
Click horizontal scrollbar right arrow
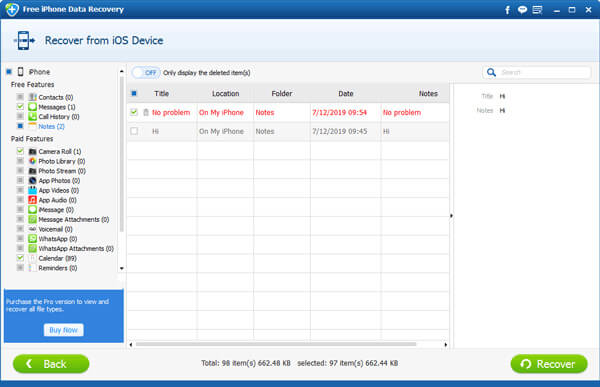445,345
